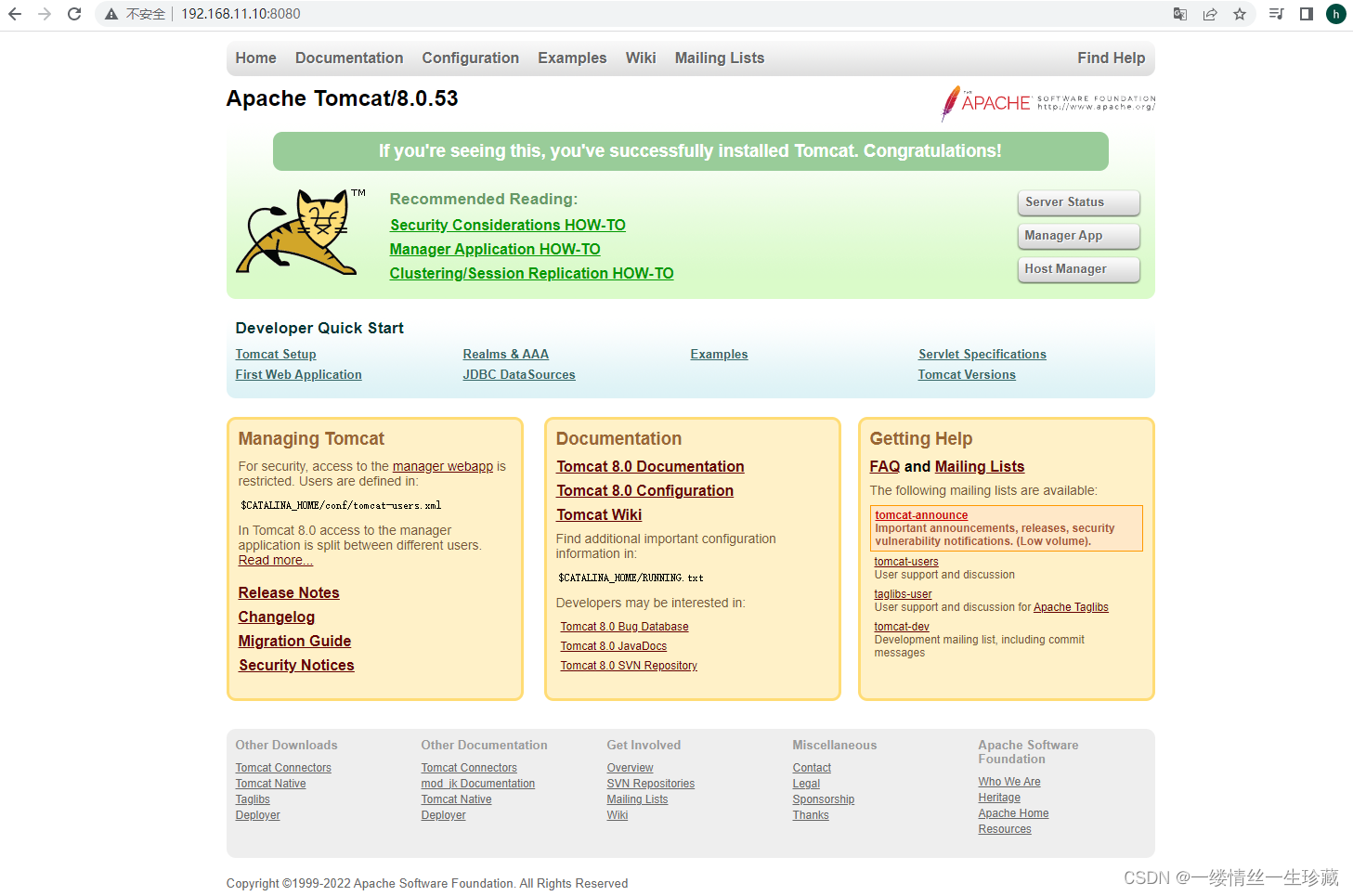This screenshot has height=896, width=1353.
Task: Open Tomcat 8.0 JavaDocs link
Action: tap(613, 646)
